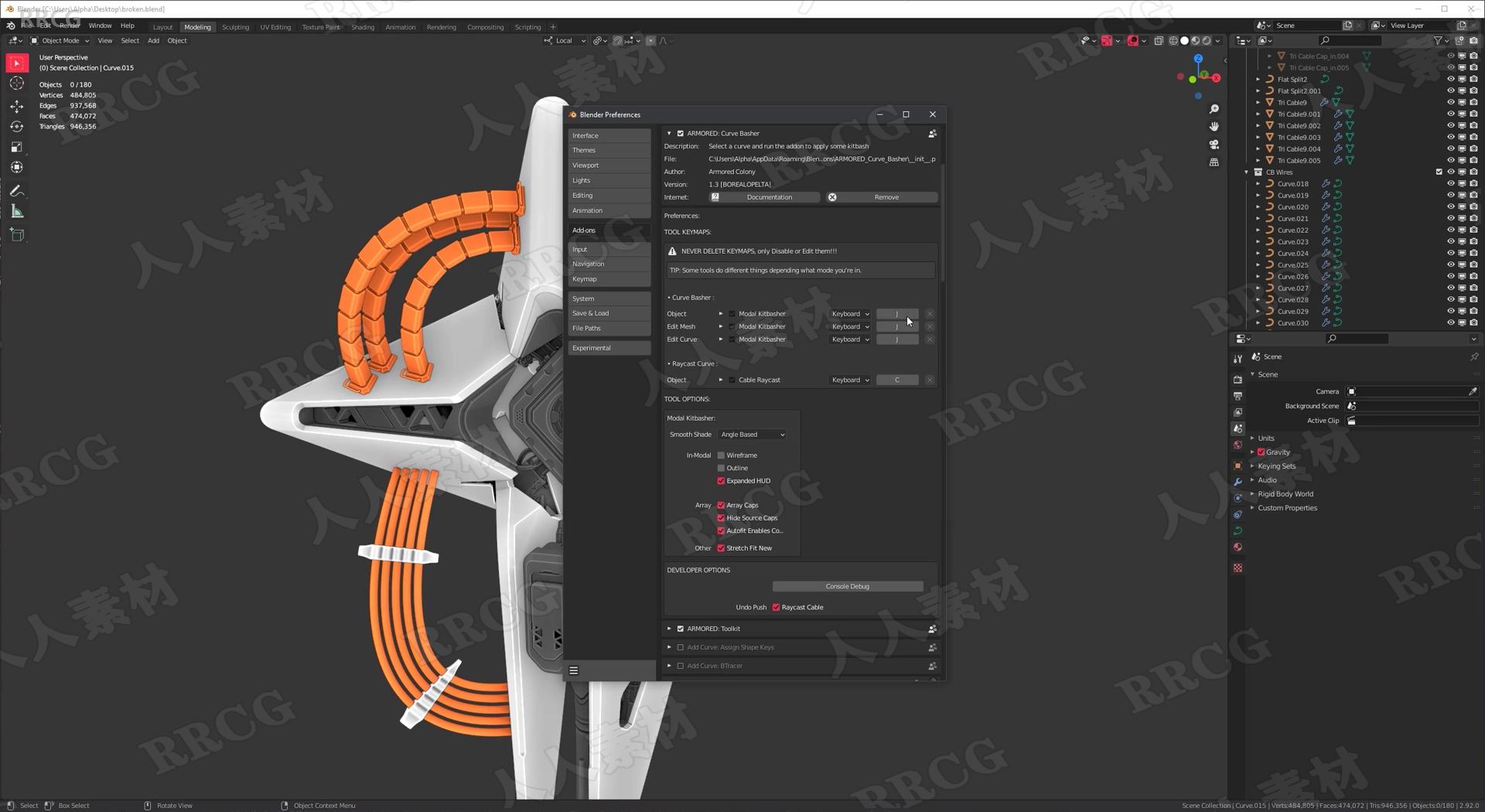Screen dimensions: 1485x812
Task: Open Keyboard dropdown for Cable Raycast
Action: pyautogui.click(x=850, y=380)
